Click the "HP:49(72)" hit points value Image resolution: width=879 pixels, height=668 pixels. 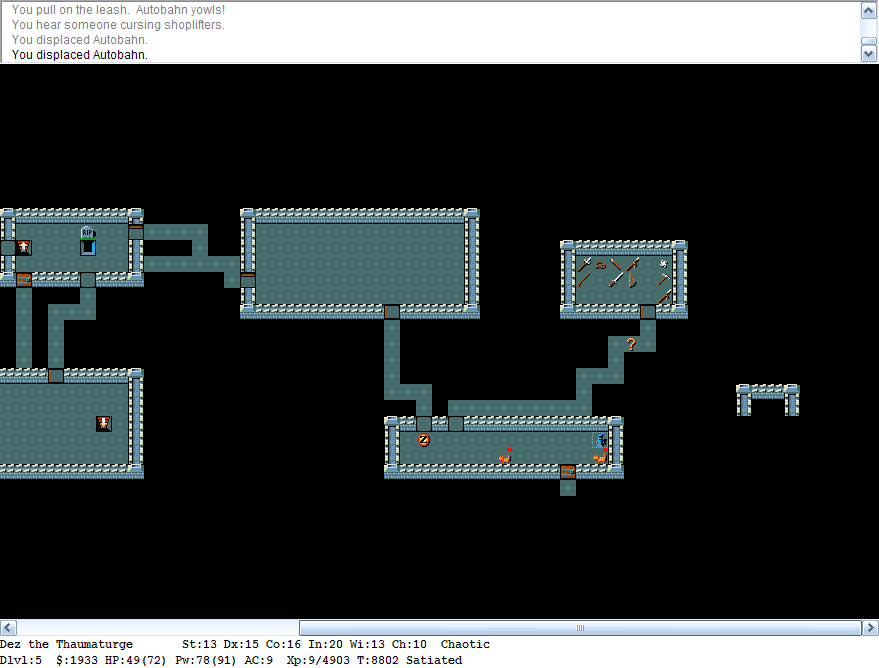point(136,660)
